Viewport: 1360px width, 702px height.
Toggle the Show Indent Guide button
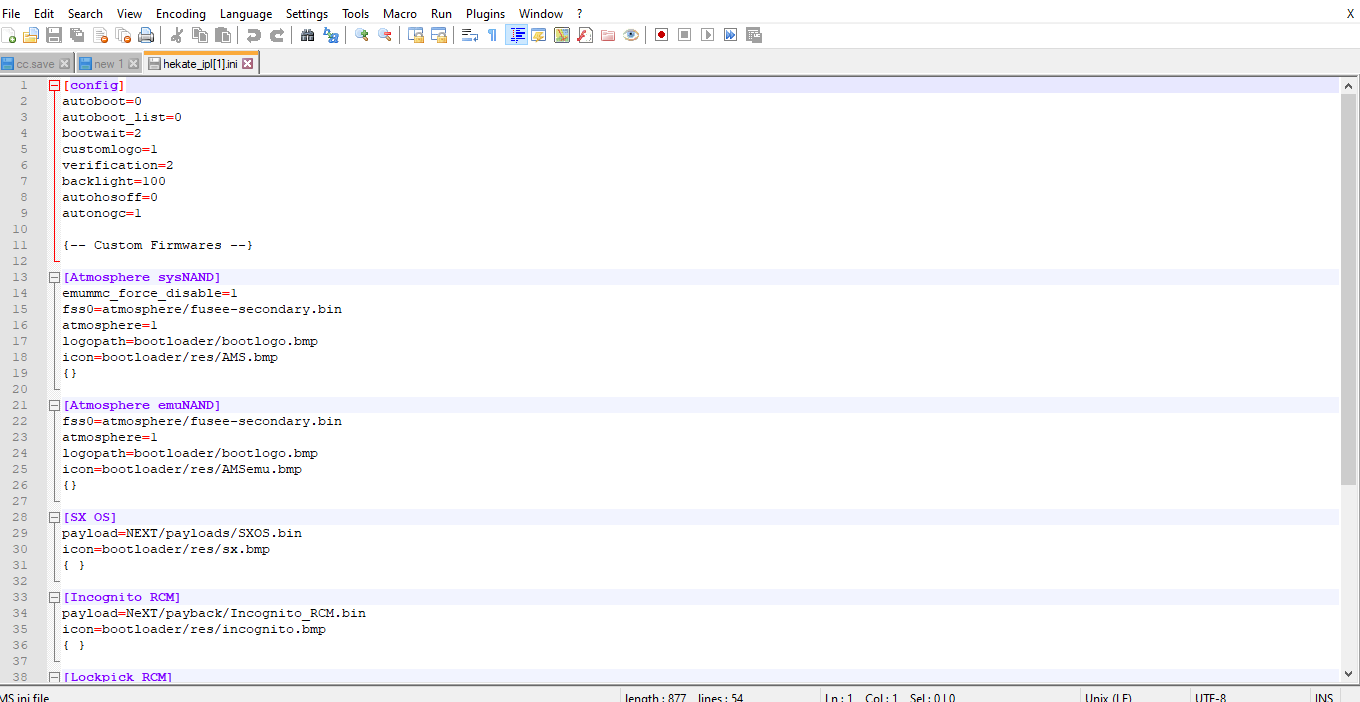(517, 35)
